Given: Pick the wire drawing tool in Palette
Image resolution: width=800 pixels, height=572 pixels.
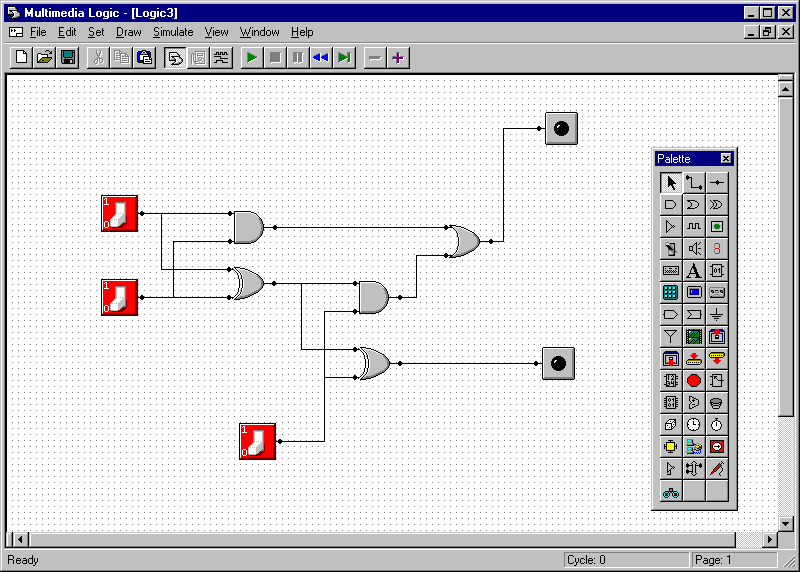Looking at the screenshot, I should (694, 182).
